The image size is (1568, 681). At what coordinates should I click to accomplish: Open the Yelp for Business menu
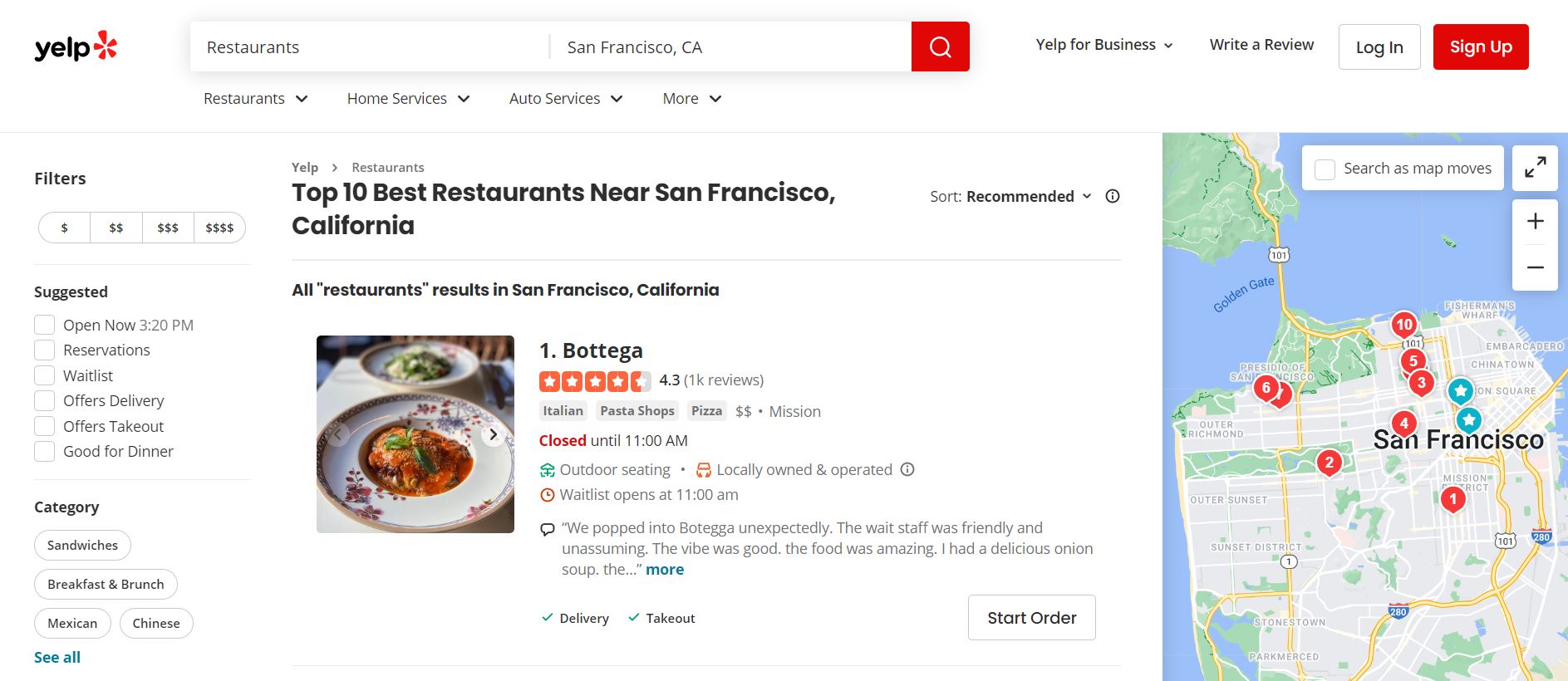[x=1103, y=44]
